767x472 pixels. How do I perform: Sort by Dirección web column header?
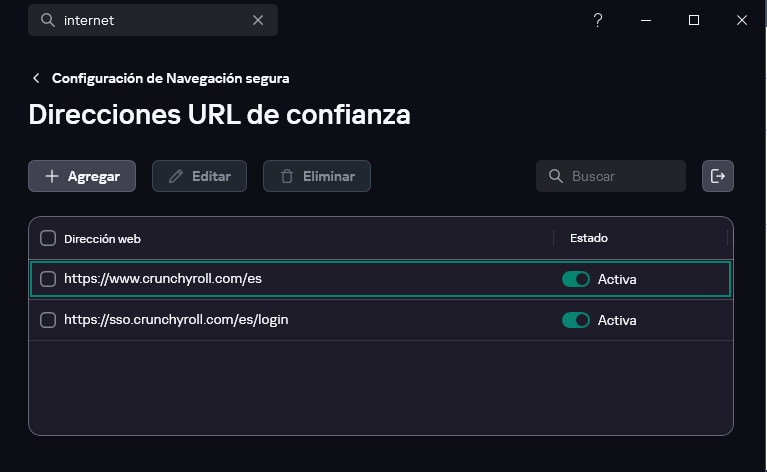(x=102, y=238)
